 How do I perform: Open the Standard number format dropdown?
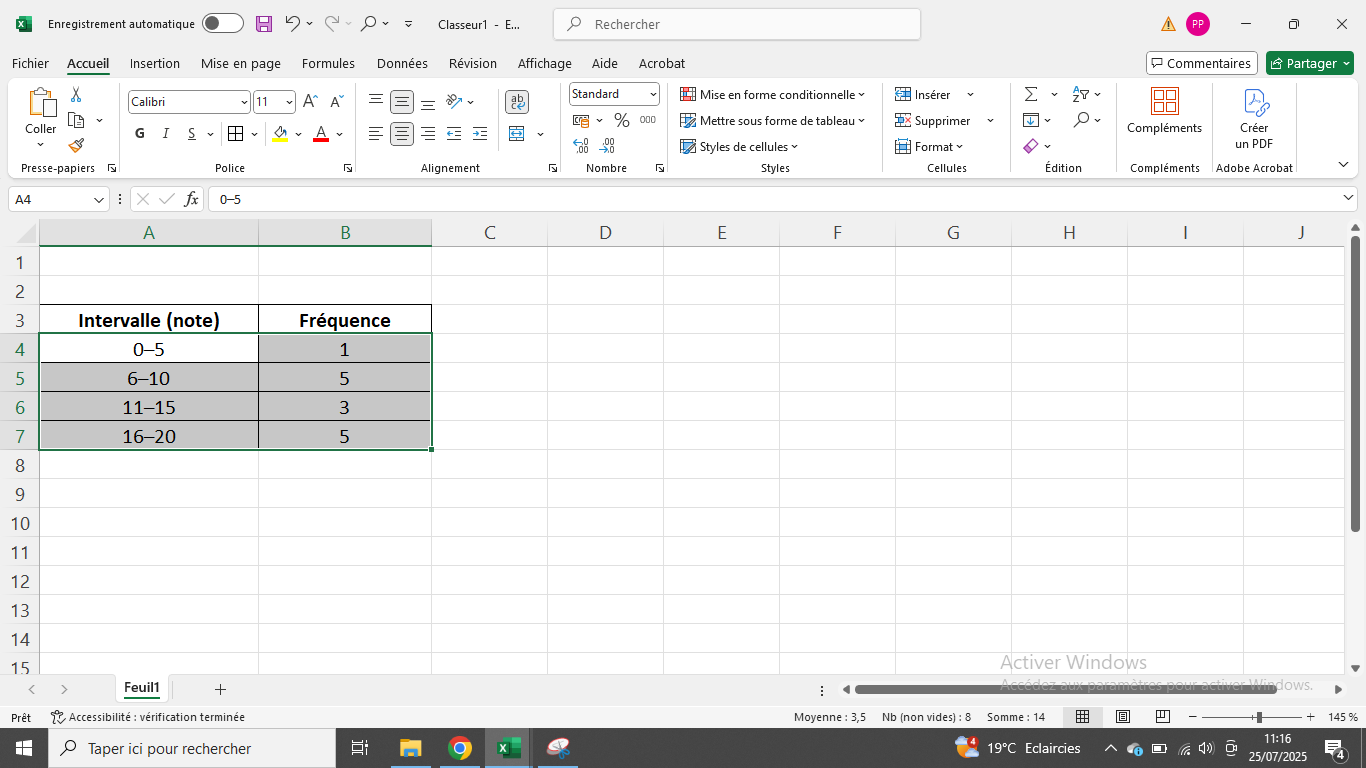[653, 94]
